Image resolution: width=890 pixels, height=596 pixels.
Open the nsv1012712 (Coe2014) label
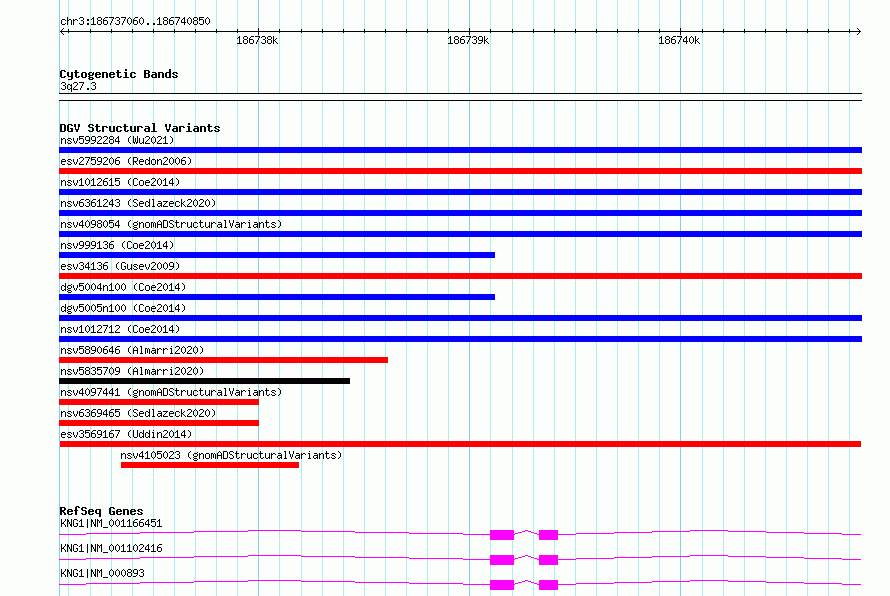(x=120, y=329)
